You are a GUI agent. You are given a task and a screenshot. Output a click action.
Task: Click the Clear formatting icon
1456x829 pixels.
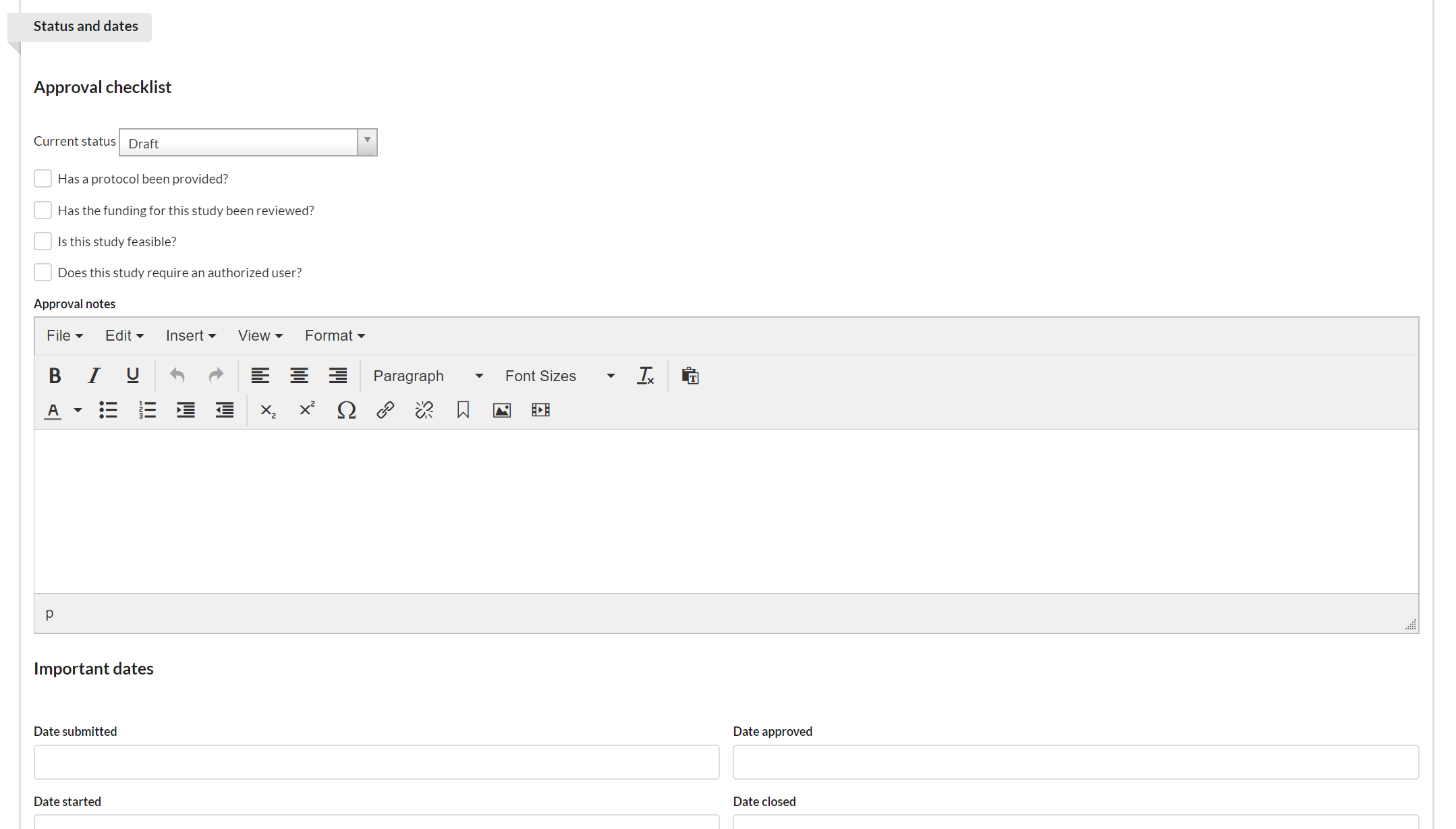[x=645, y=376]
